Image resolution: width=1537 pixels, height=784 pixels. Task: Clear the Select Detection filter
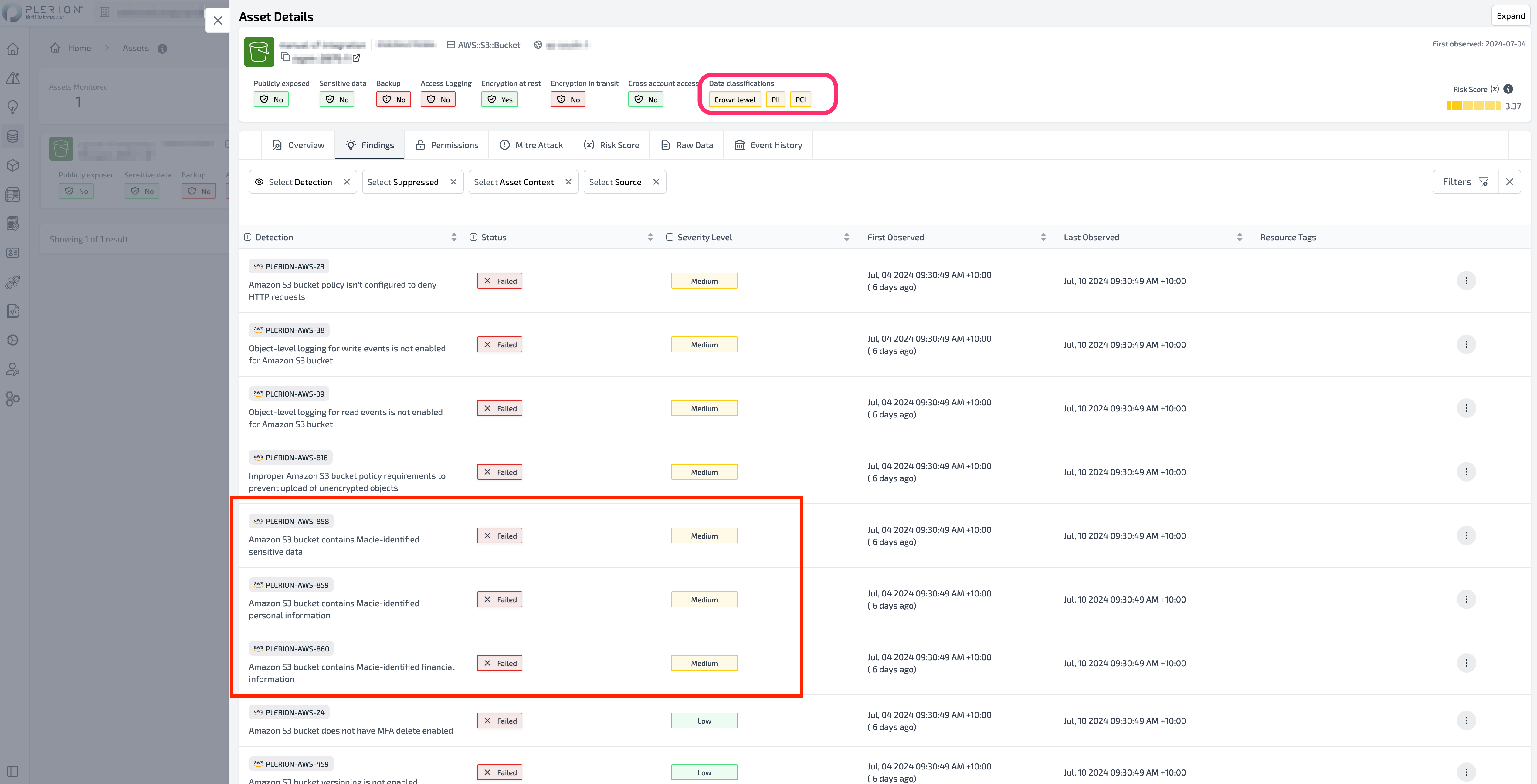click(347, 182)
